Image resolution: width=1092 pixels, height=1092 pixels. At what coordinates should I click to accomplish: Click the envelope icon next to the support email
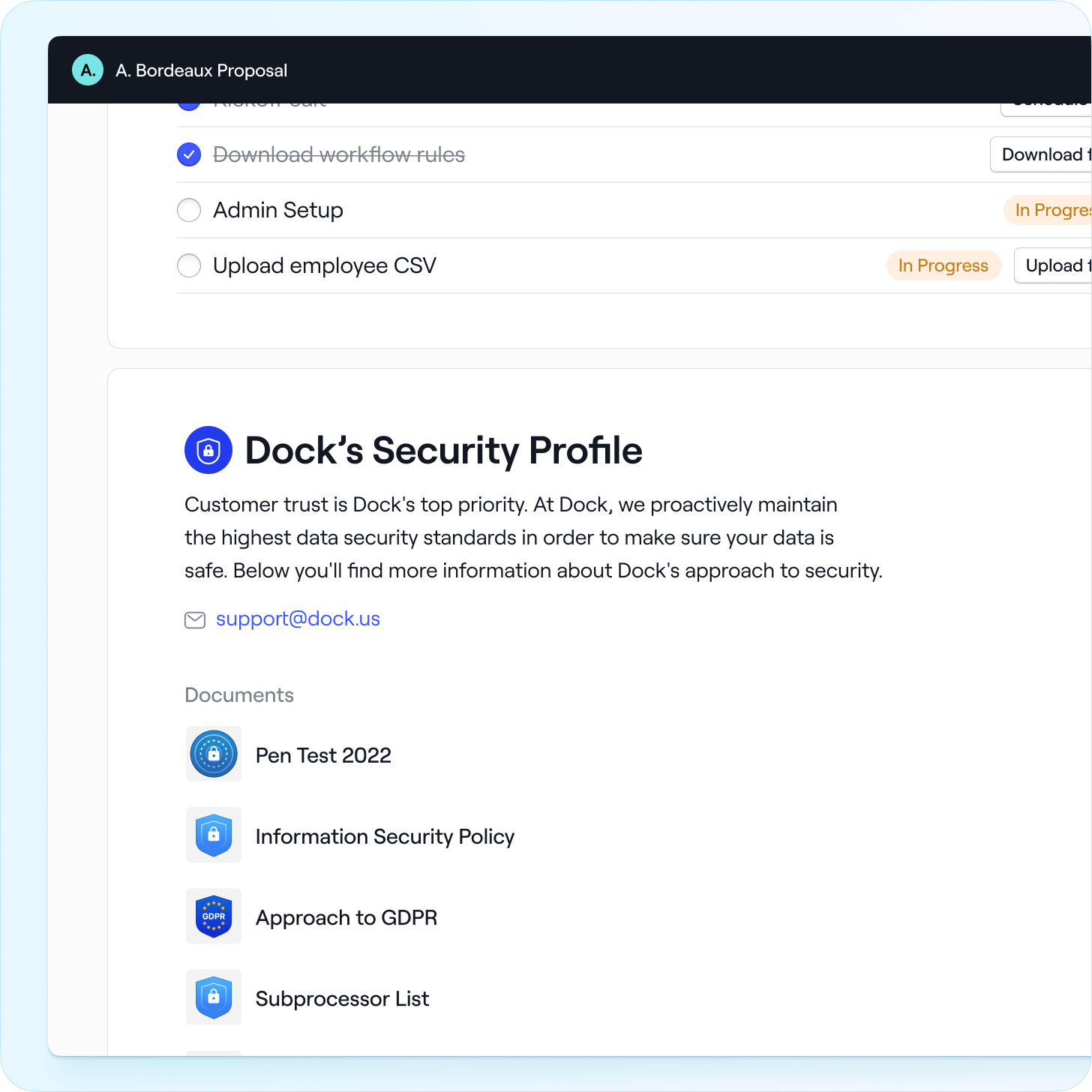point(195,619)
